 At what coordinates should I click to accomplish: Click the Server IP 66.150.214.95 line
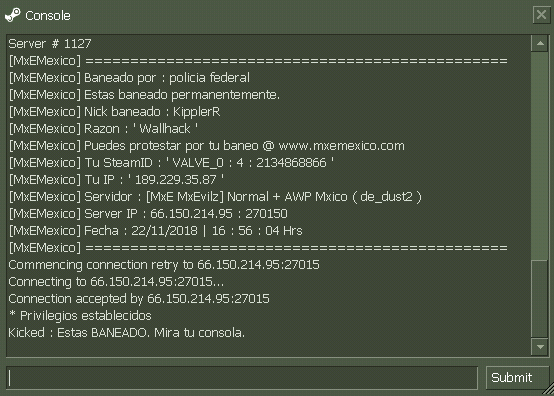148,213
